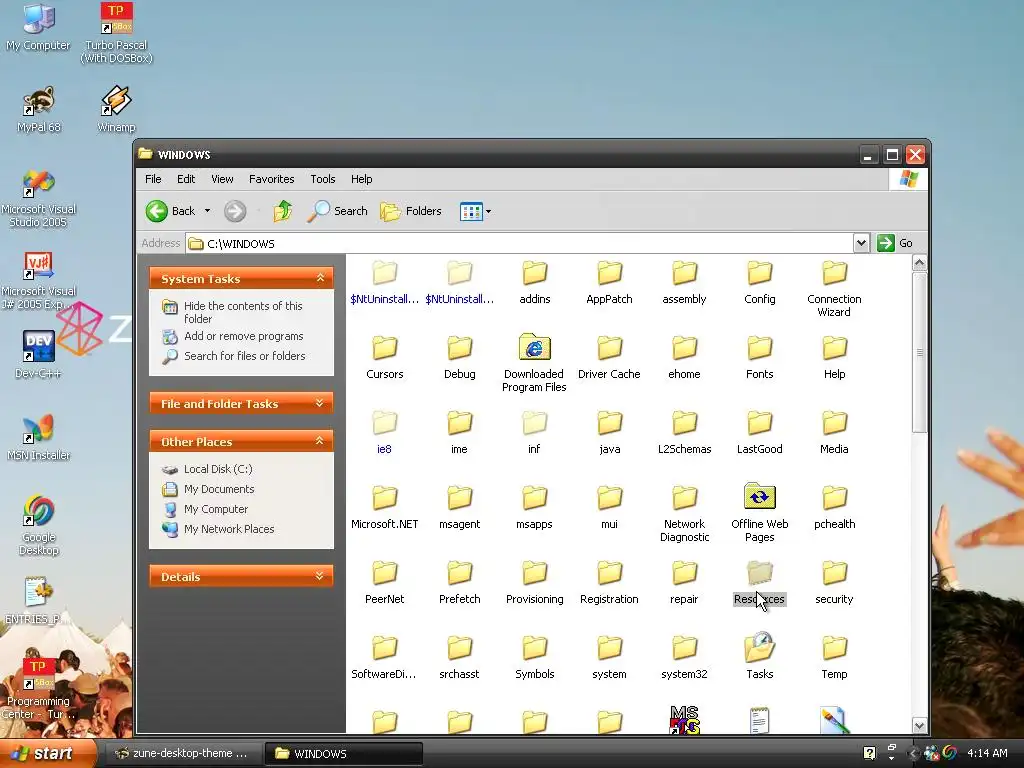Collapse the System Tasks panel

pyautogui.click(x=320, y=278)
